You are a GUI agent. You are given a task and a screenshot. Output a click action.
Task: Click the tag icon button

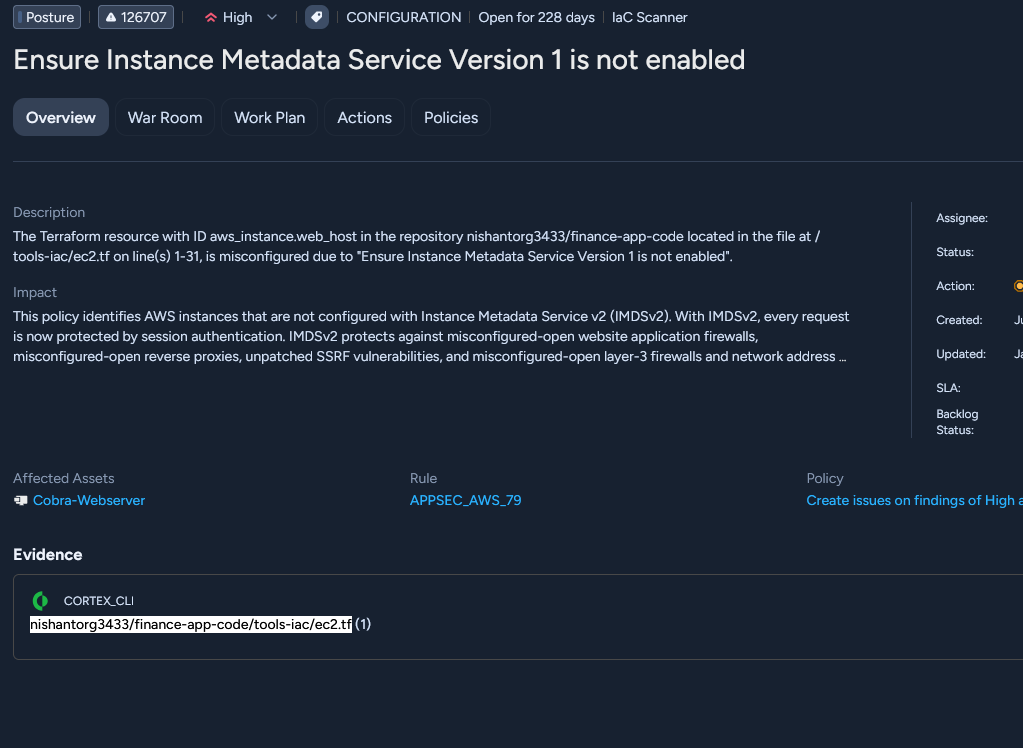pos(316,17)
